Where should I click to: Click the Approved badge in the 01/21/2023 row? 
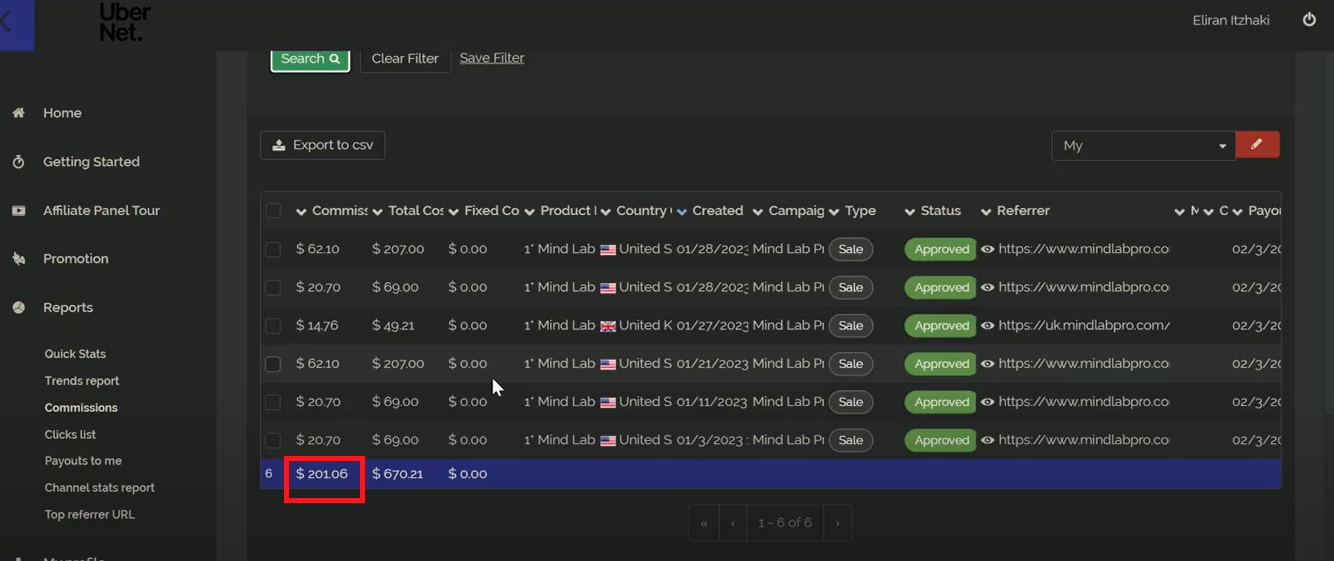coord(942,364)
